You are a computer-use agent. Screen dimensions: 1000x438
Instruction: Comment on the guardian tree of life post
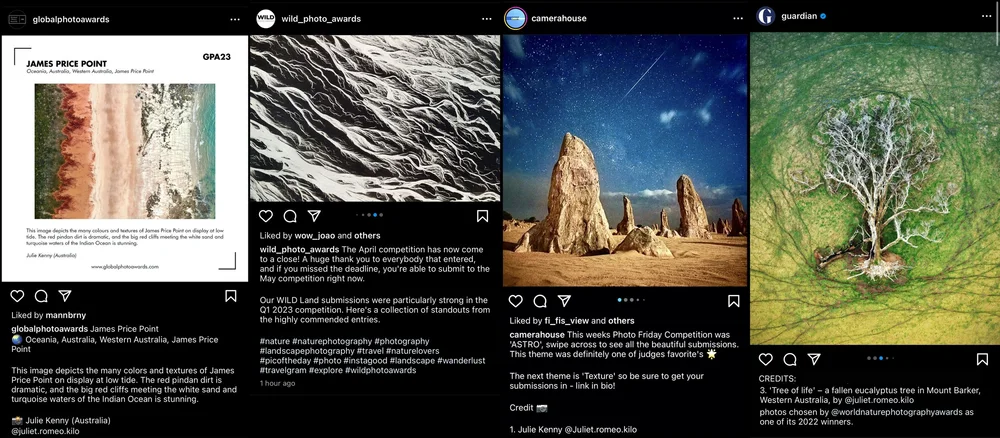point(790,360)
